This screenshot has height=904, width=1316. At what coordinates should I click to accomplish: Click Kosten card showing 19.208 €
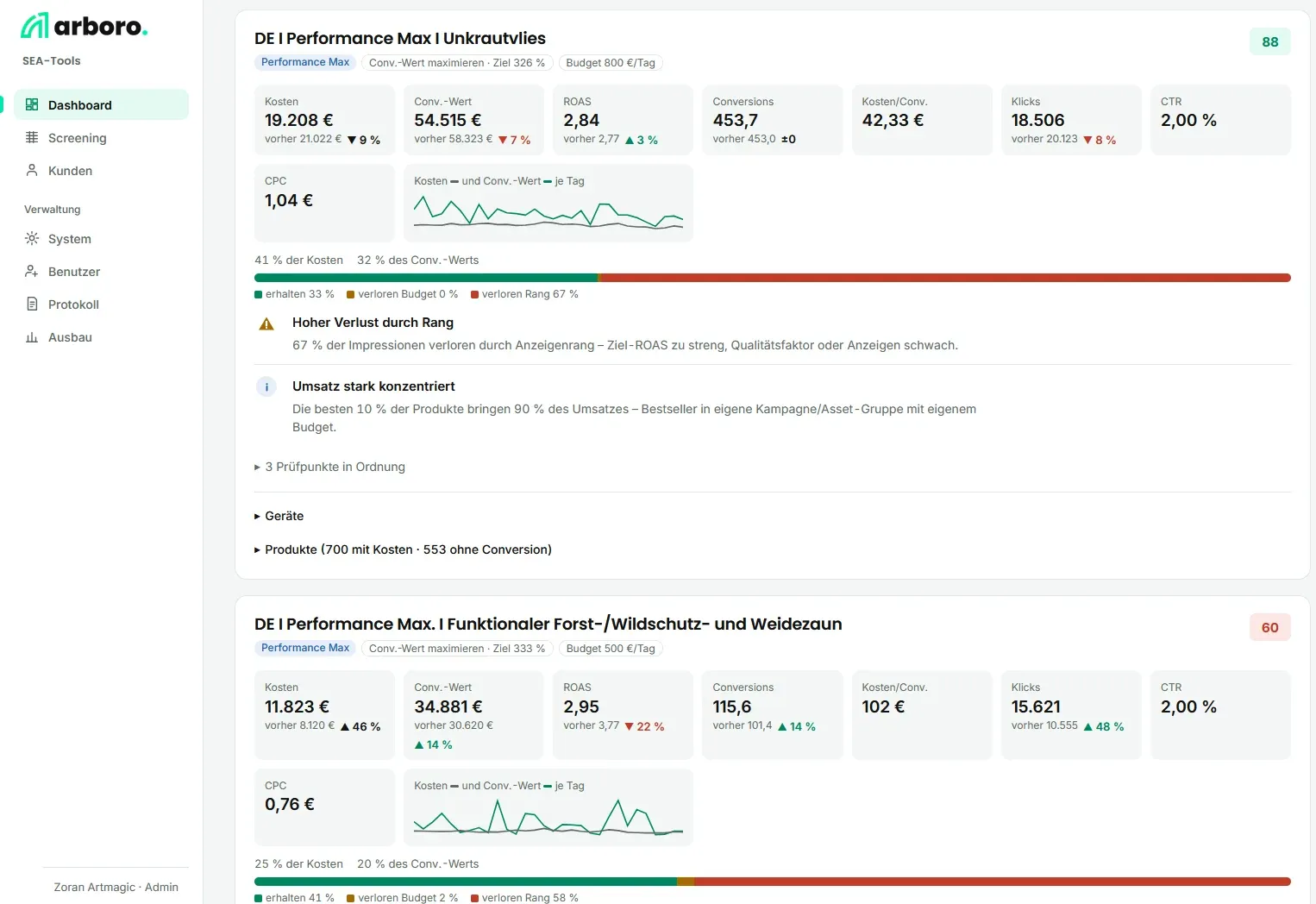tap(324, 120)
